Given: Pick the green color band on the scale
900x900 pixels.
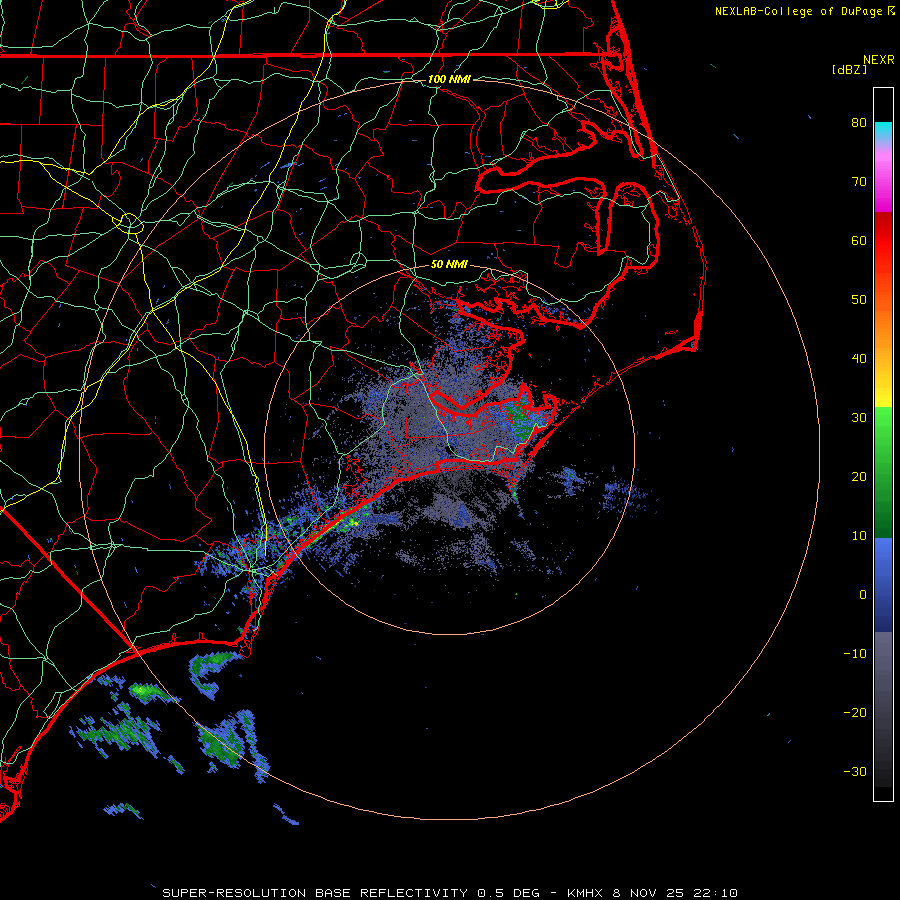Looking at the screenshot, I should pyautogui.click(x=883, y=472).
